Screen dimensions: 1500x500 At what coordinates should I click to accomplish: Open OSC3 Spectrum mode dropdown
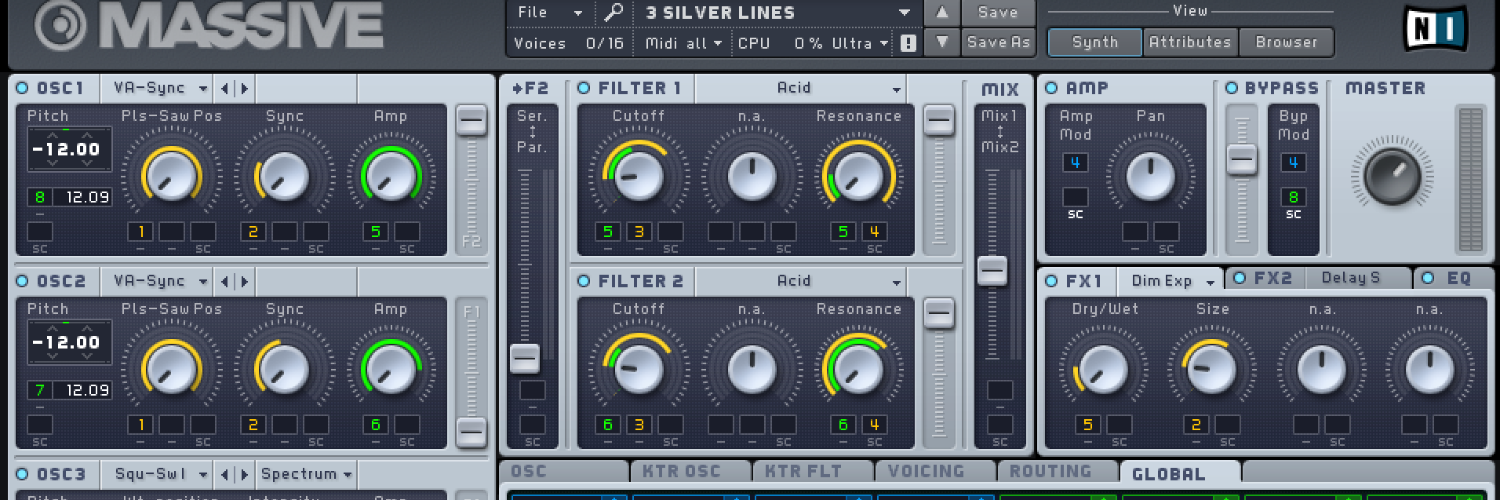pyautogui.click(x=306, y=474)
